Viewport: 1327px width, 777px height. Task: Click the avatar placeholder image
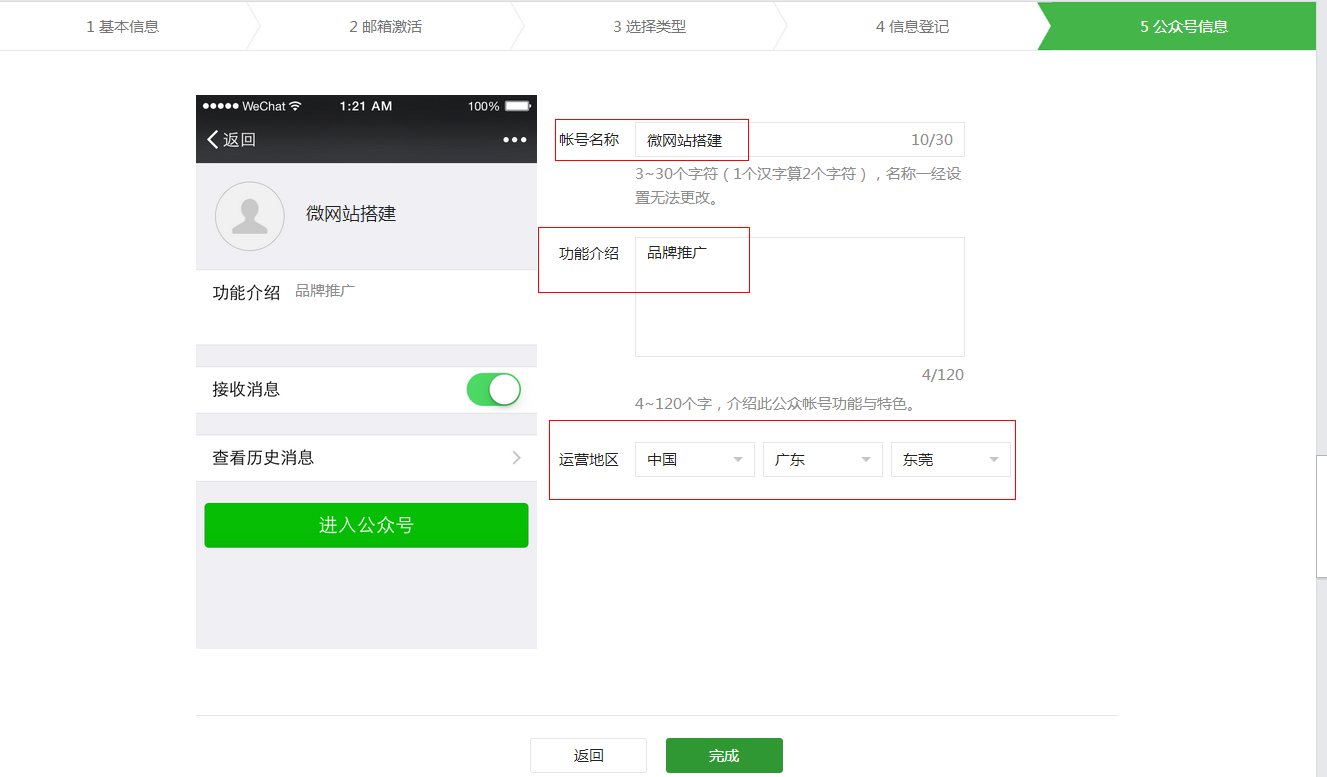pyautogui.click(x=249, y=215)
